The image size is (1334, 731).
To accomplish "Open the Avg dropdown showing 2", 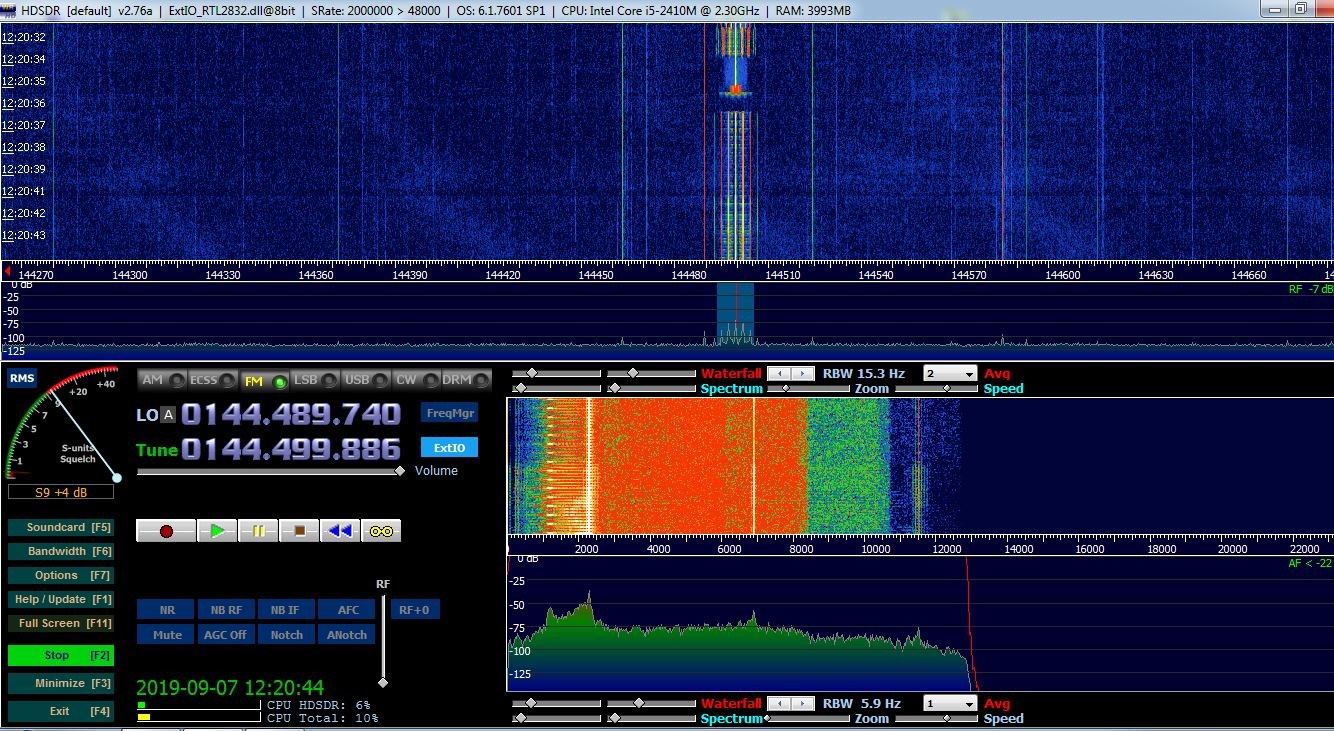I will (949, 374).
